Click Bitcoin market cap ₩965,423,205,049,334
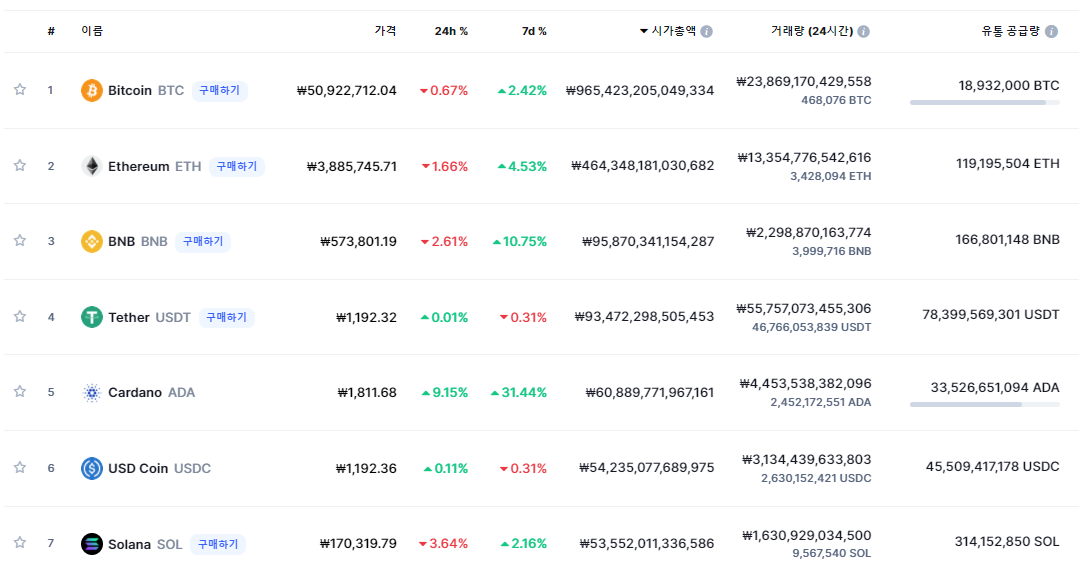1079x567 pixels. [640, 90]
